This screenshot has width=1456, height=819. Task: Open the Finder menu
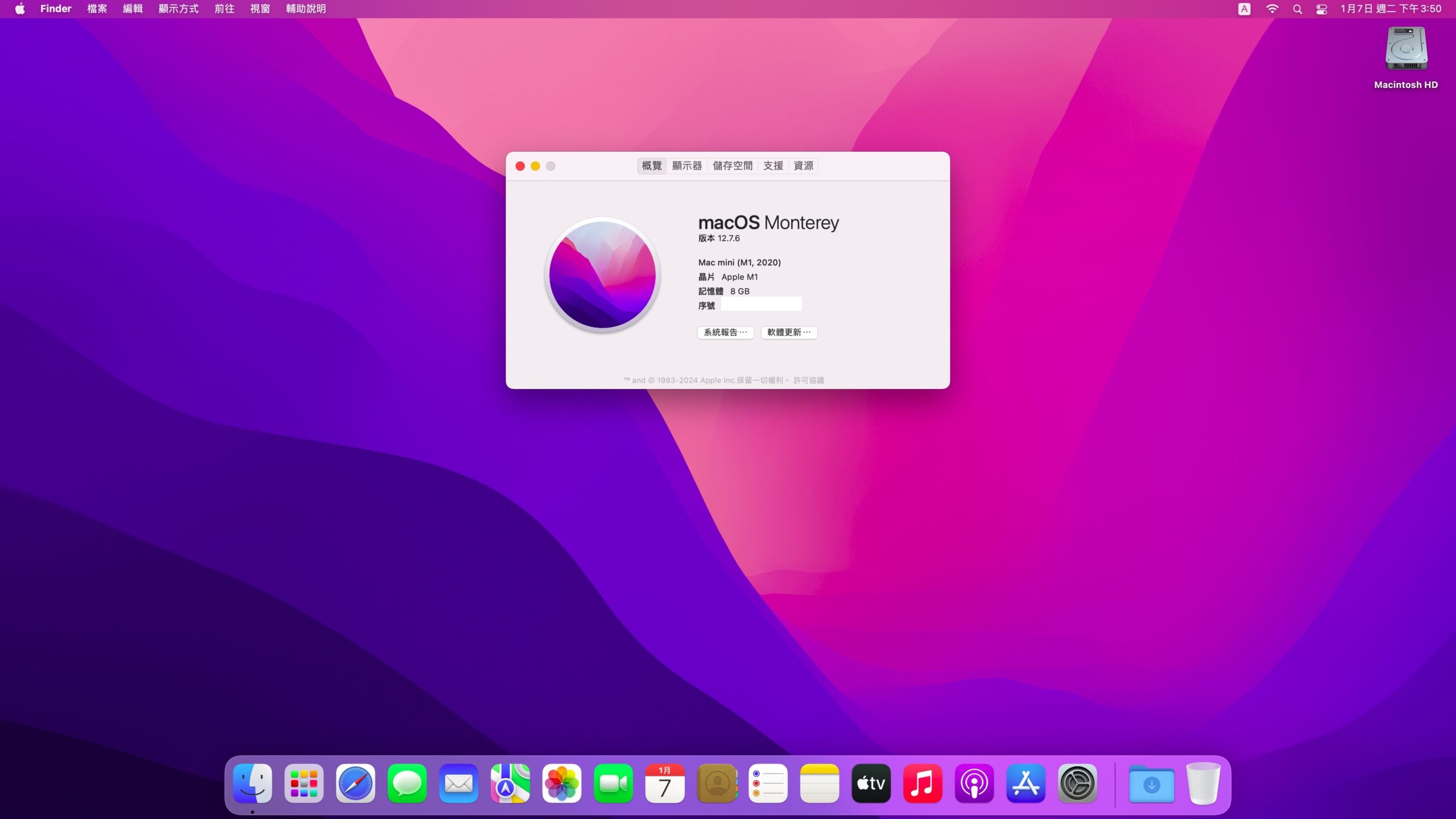coord(56,9)
